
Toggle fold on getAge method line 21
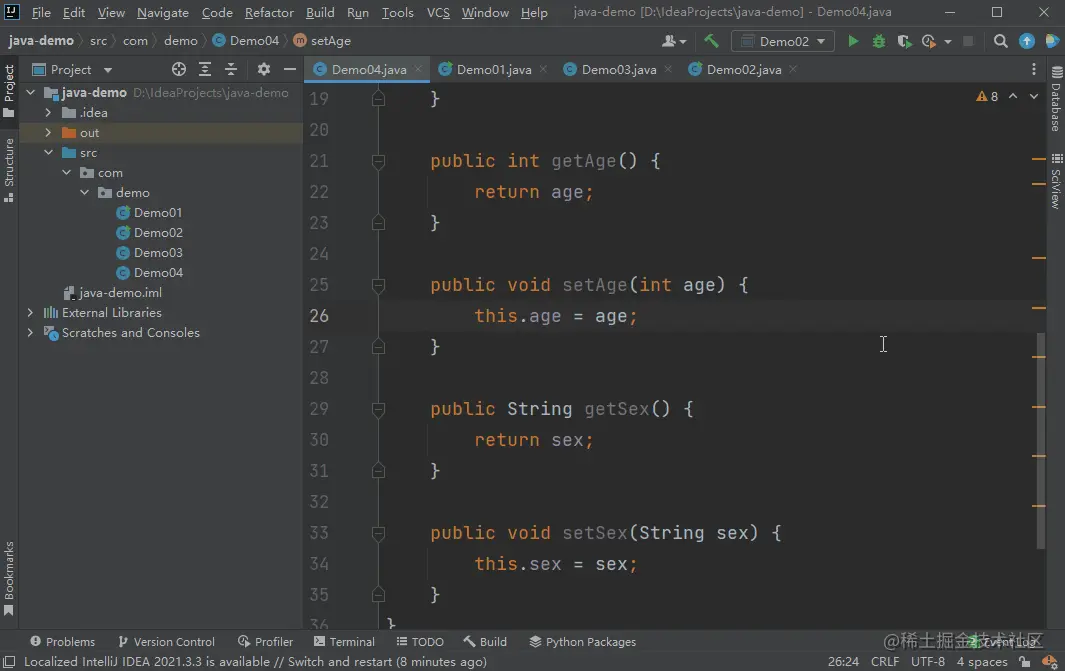(x=378, y=161)
